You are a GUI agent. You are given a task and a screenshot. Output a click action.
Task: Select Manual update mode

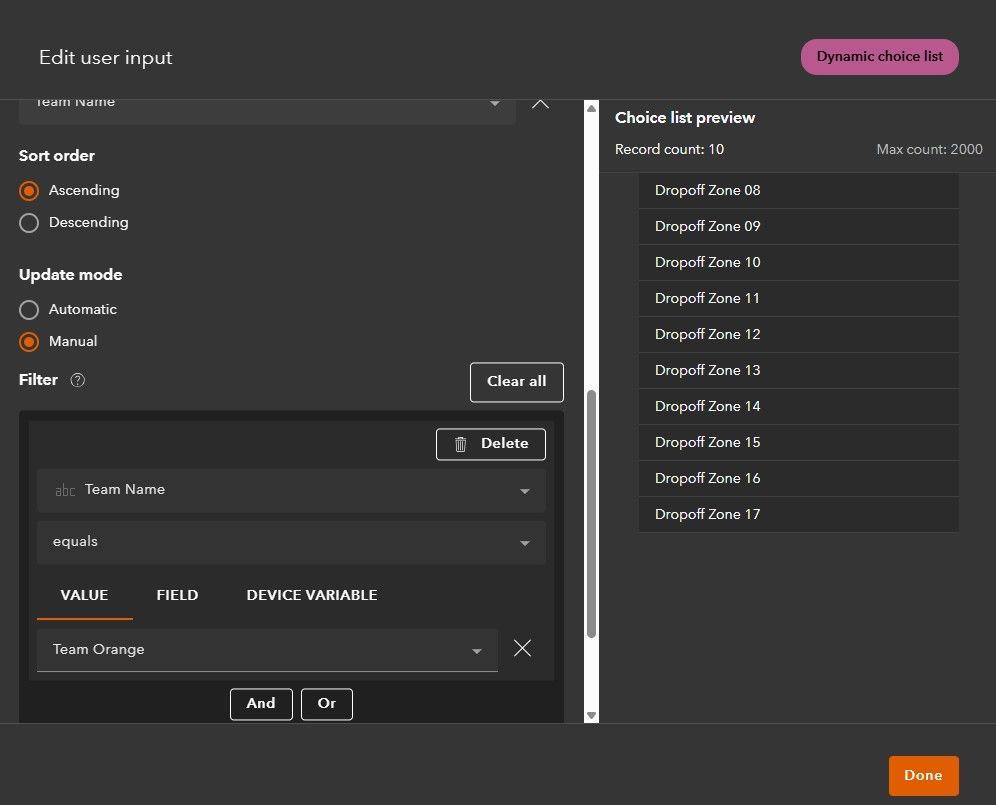coord(29,342)
